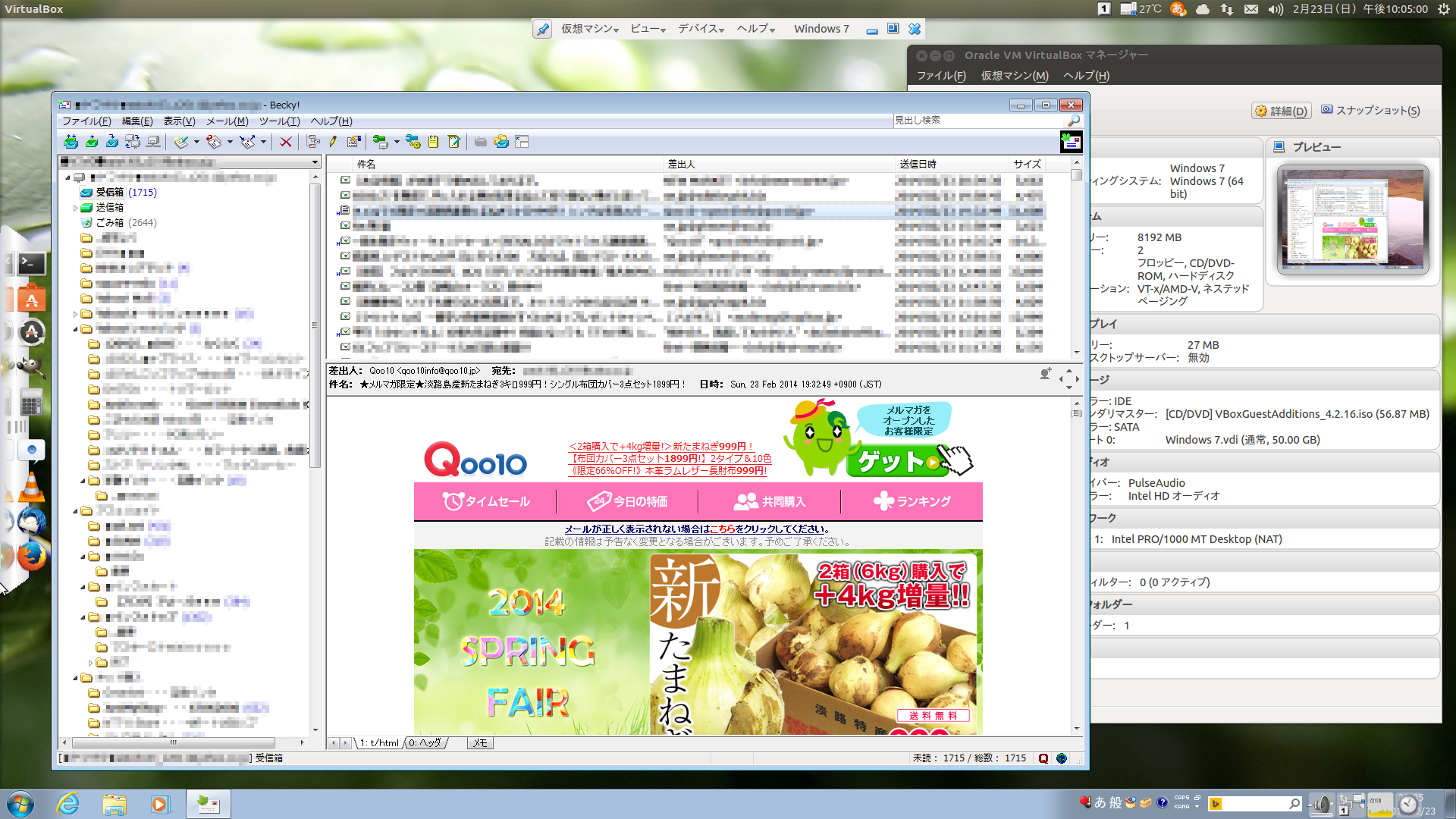Click the タイムセール button in the Qoo10 email
This screenshot has width=1456, height=819.
pyautogui.click(x=486, y=501)
